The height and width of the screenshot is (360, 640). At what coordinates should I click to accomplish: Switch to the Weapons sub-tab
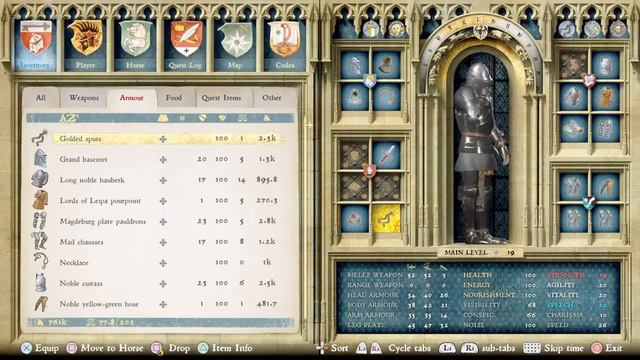click(x=84, y=98)
